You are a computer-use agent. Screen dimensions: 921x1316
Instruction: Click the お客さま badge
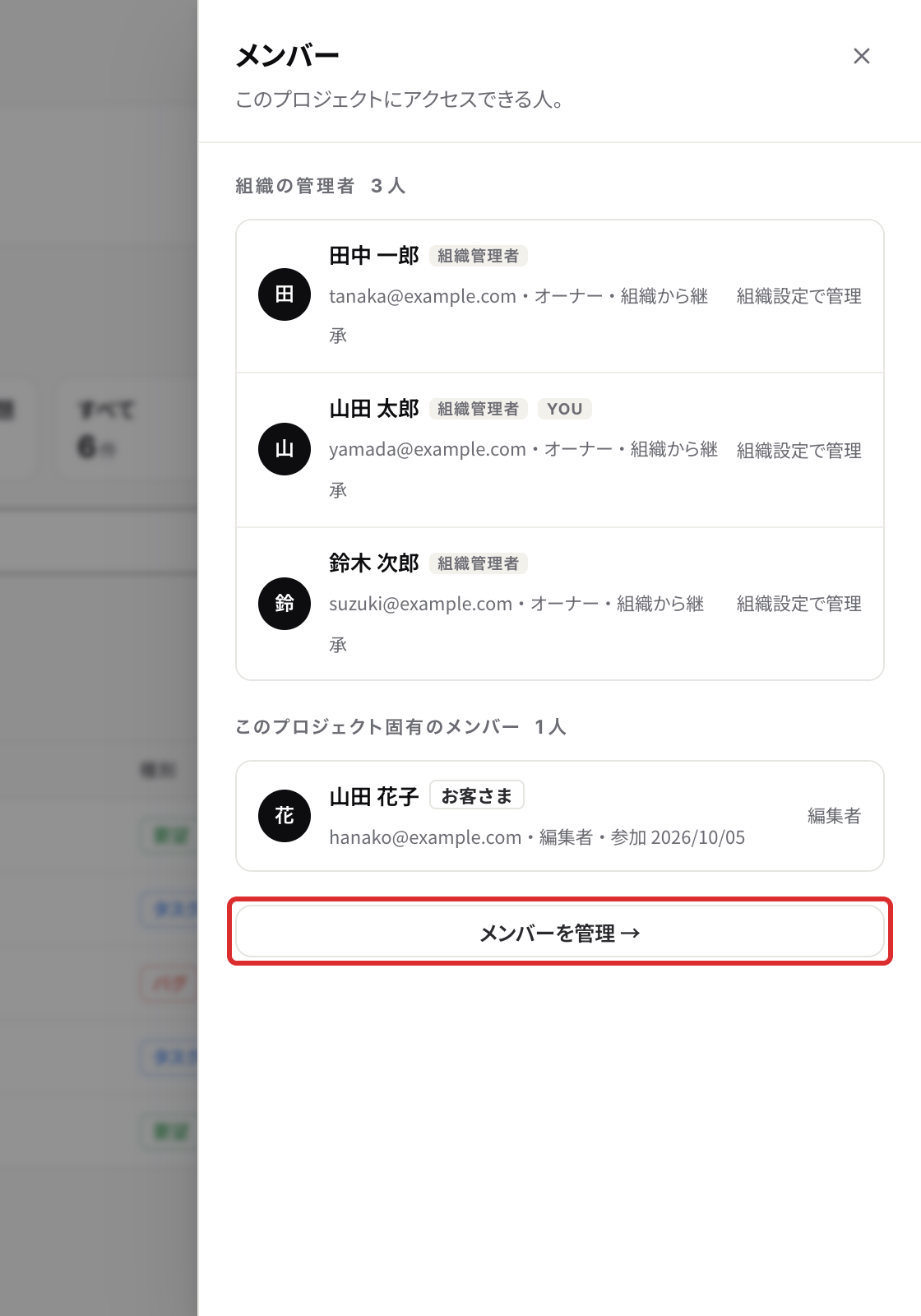click(x=477, y=795)
